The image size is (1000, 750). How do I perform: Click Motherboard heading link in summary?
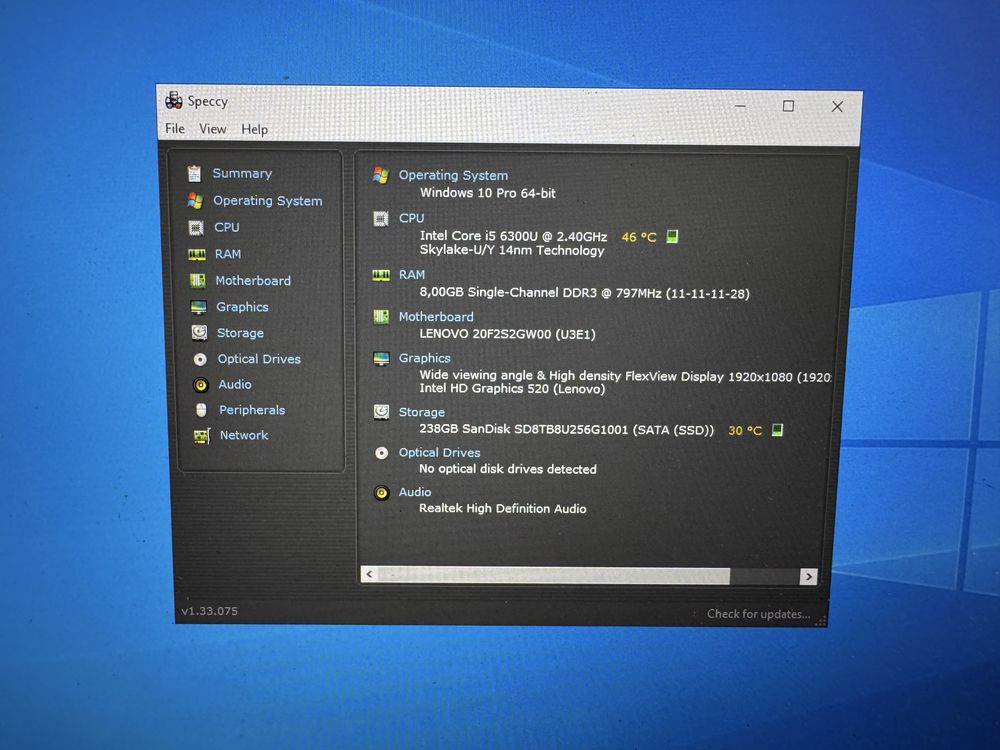436,317
